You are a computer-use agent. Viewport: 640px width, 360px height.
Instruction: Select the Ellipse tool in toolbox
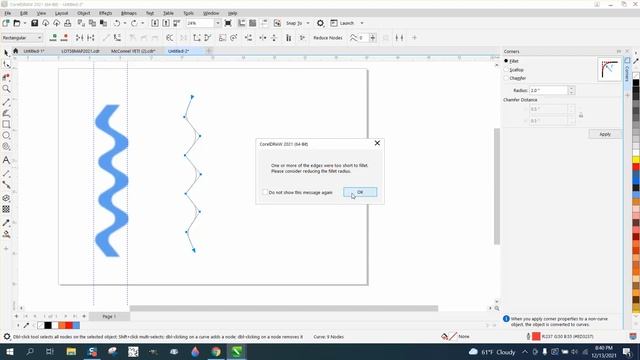7,135
